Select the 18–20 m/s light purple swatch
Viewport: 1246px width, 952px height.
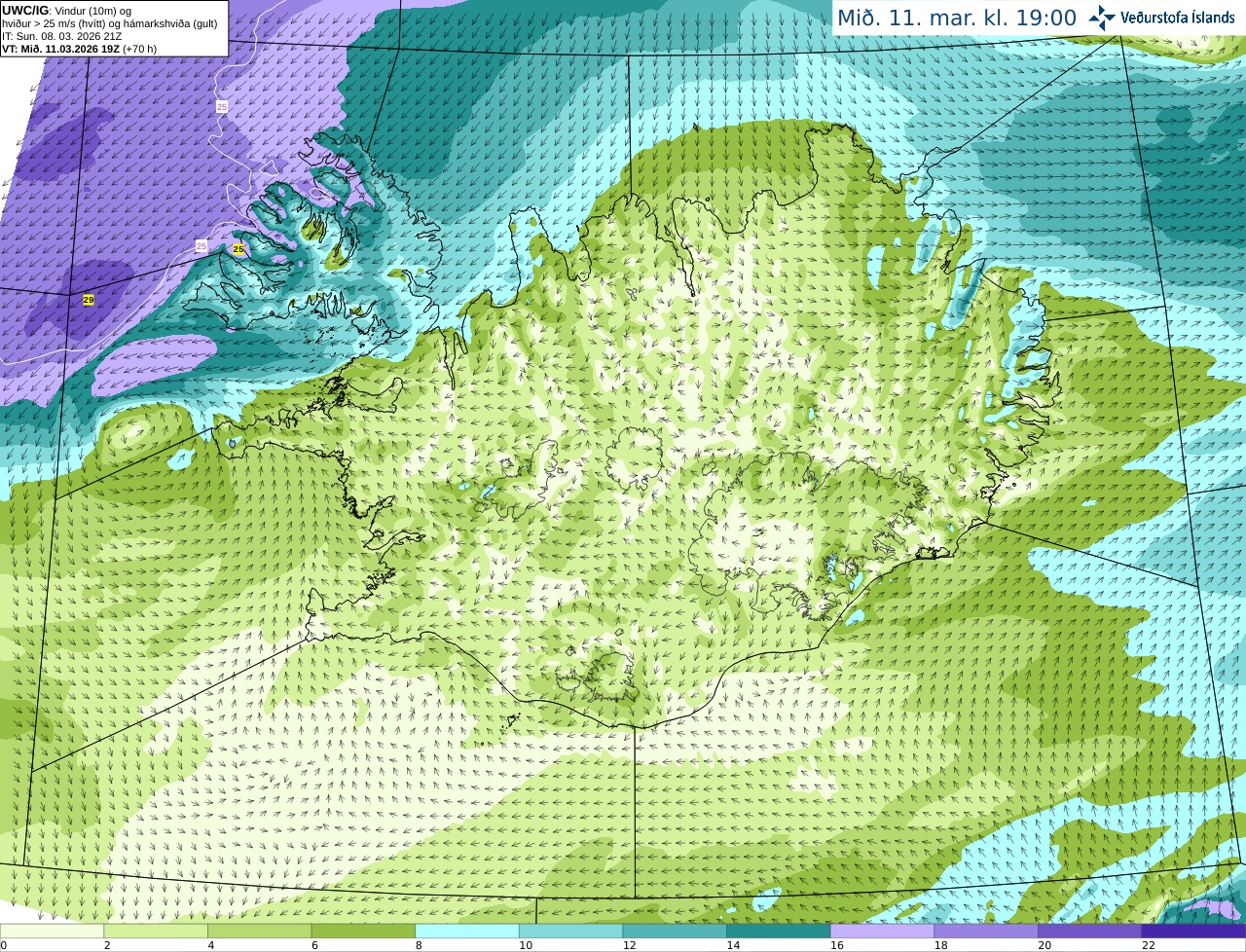pyautogui.click(x=986, y=931)
